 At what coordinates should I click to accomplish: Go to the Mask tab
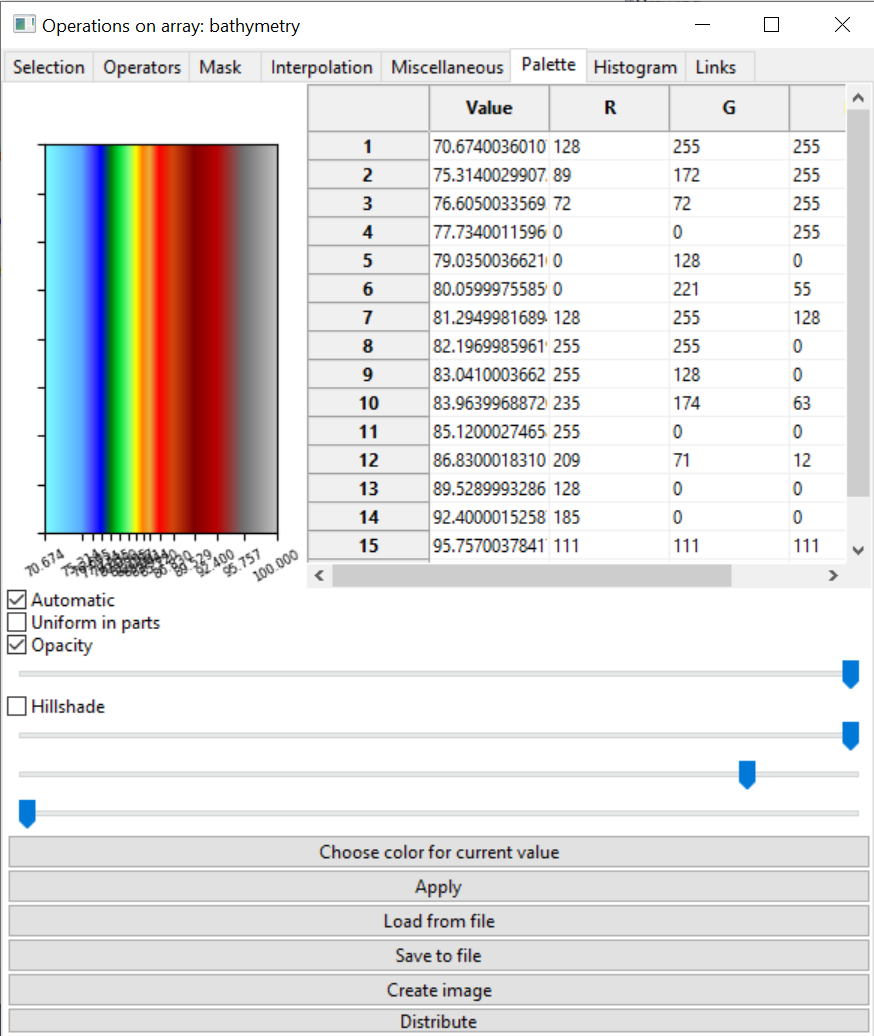(x=220, y=67)
